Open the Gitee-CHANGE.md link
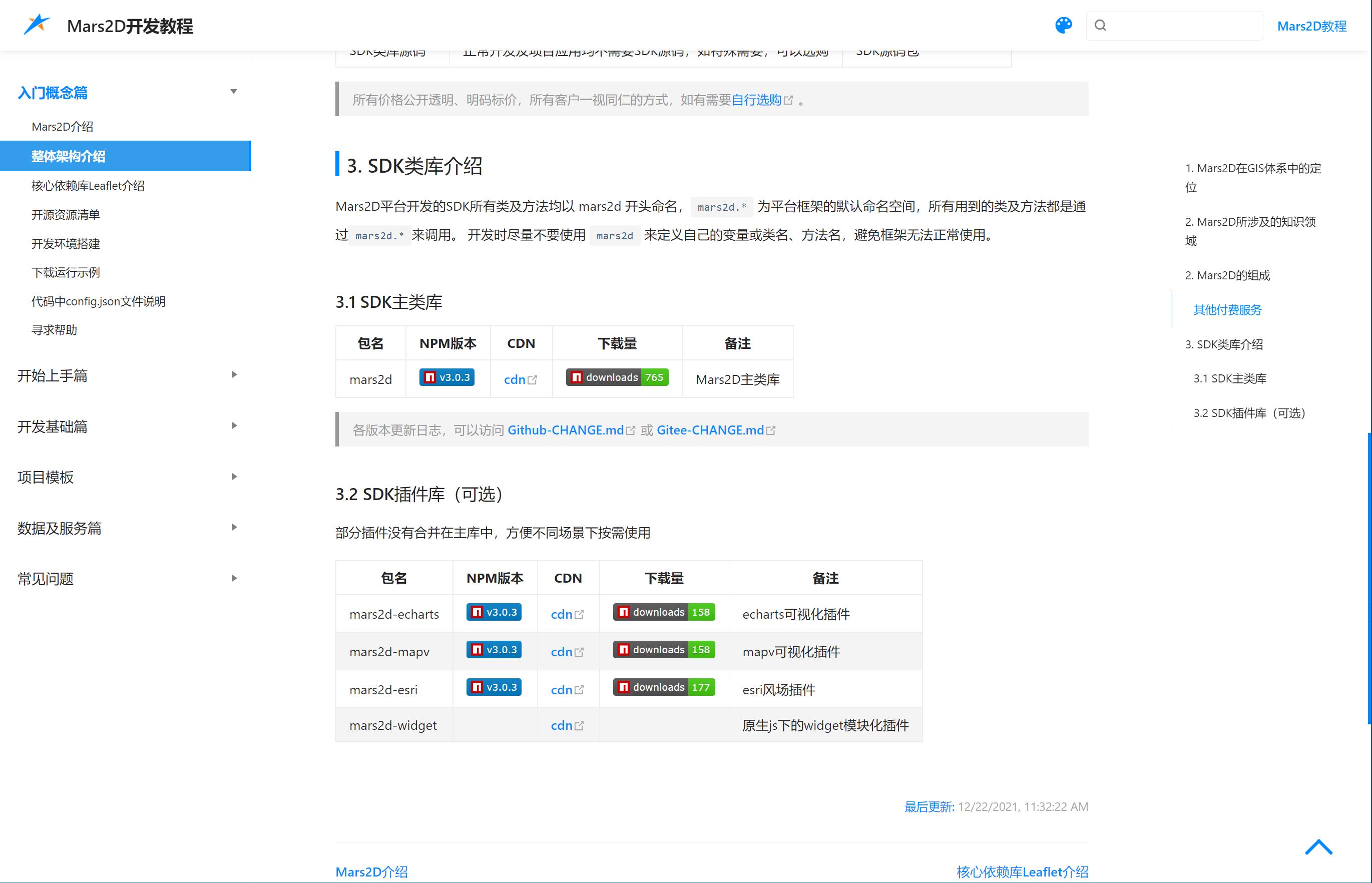This screenshot has height=883, width=1372. pyautogui.click(x=715, y=430)
